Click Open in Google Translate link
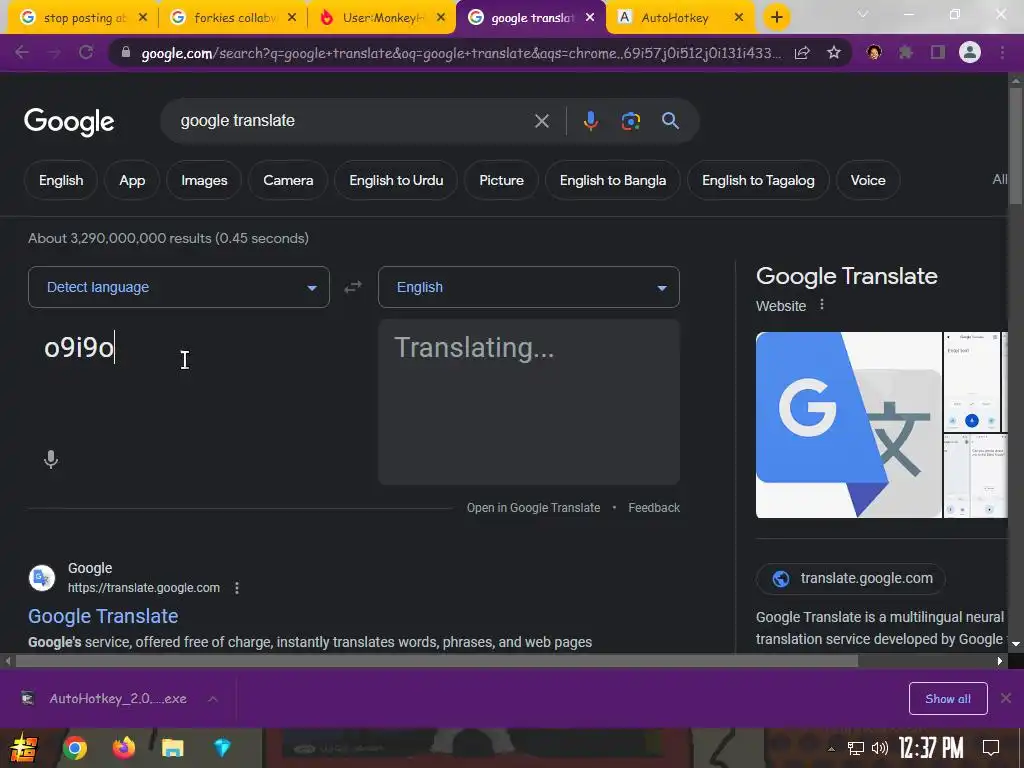1024x768 pixels. pos(533,507)
